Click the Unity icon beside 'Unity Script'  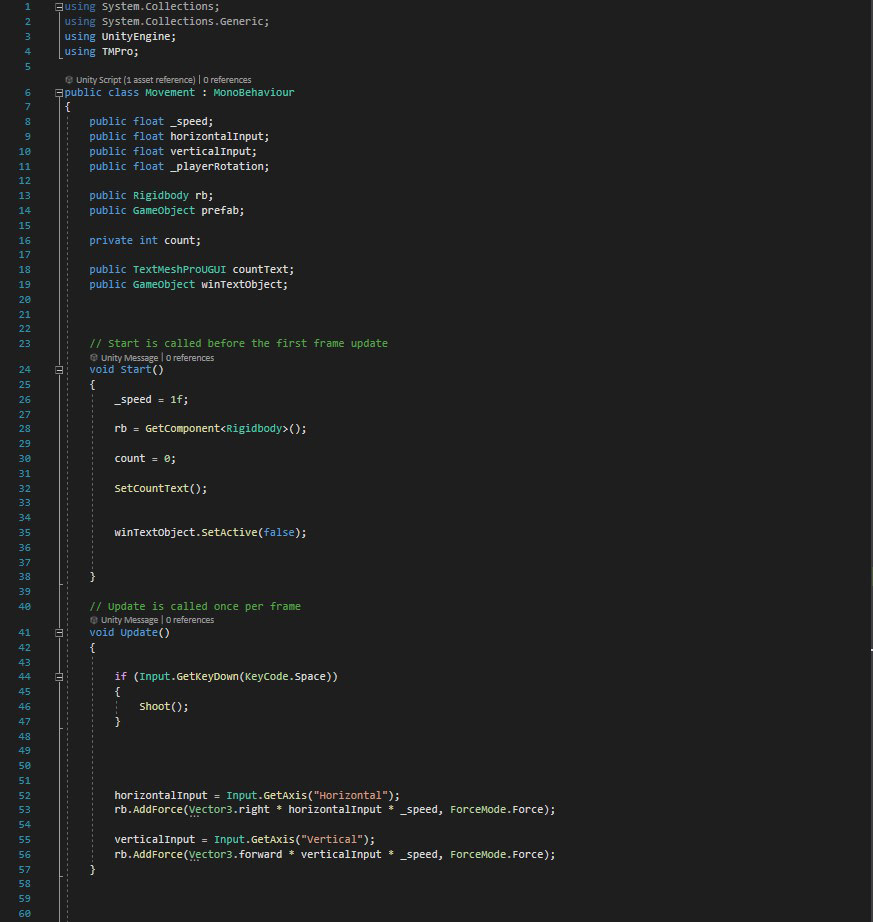pyautogui.click(x=69, y=80)
